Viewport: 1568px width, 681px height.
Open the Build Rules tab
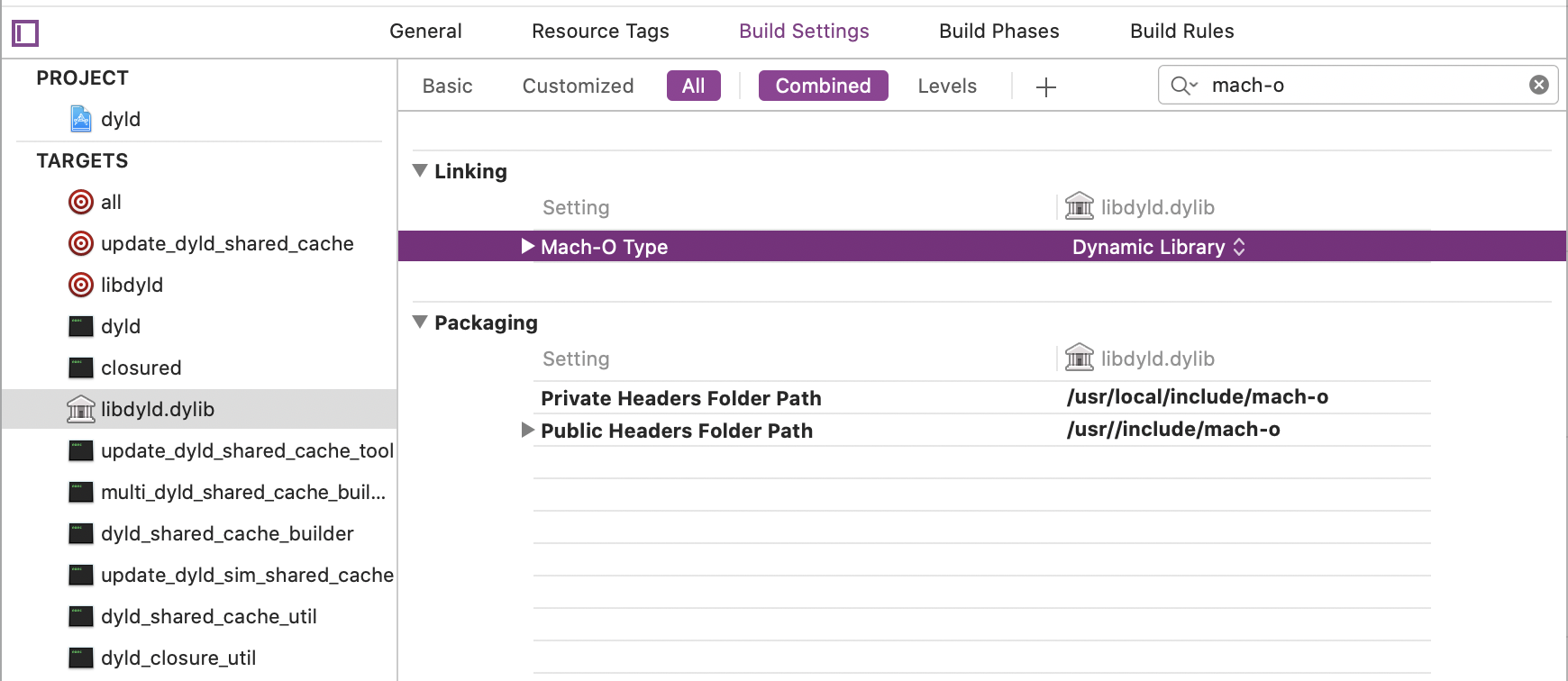(x=1182, y=31)
